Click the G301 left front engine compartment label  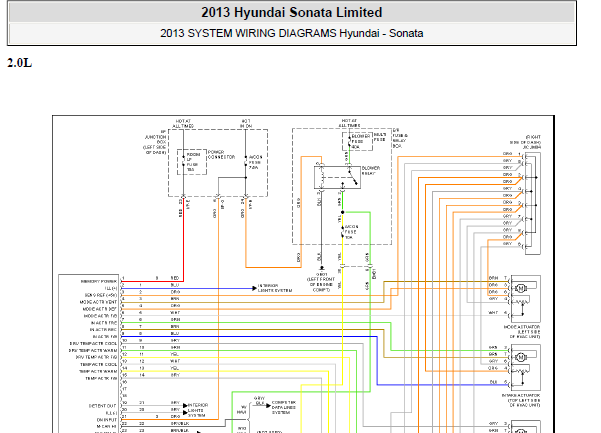point(321,282)
